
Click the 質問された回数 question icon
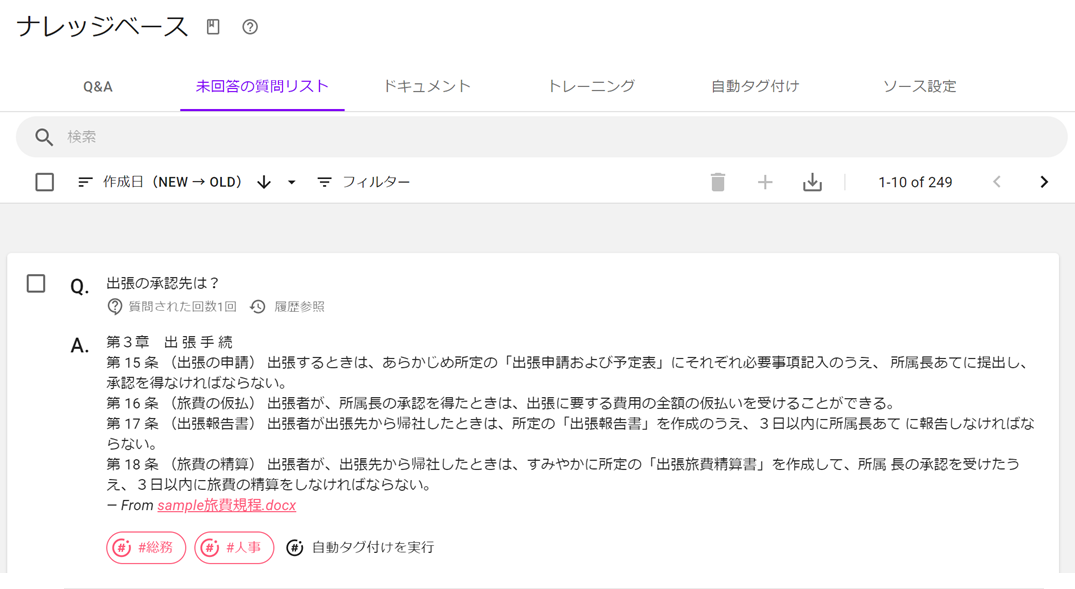[114, 307]
